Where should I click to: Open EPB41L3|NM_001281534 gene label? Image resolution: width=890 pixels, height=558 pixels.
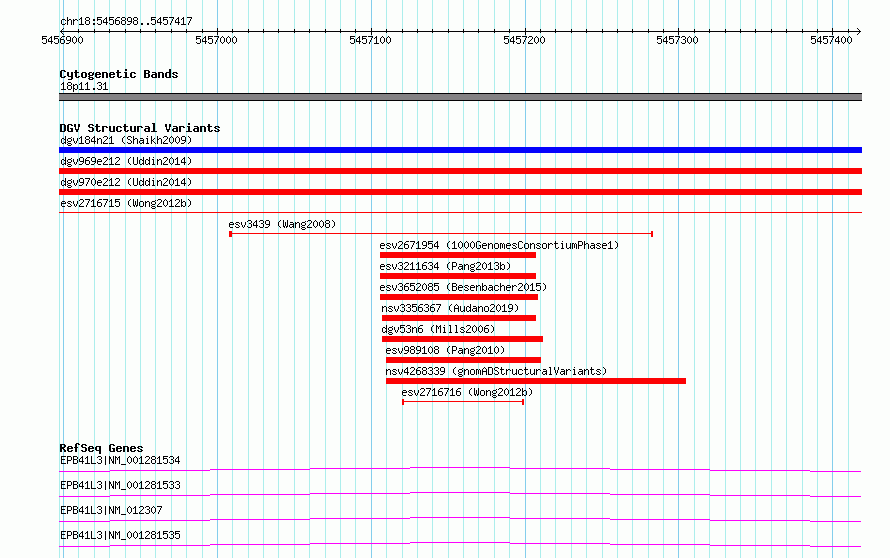(120, 460)
